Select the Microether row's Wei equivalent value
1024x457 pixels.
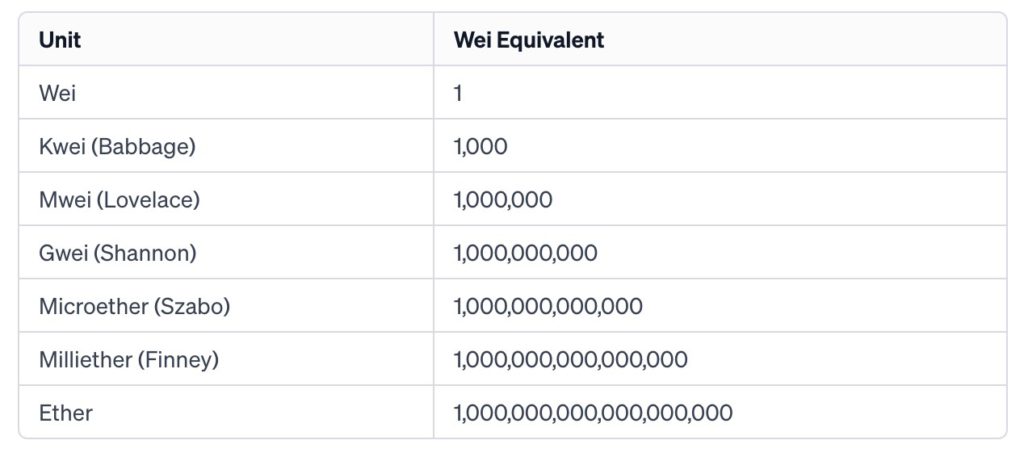[548, 306]
